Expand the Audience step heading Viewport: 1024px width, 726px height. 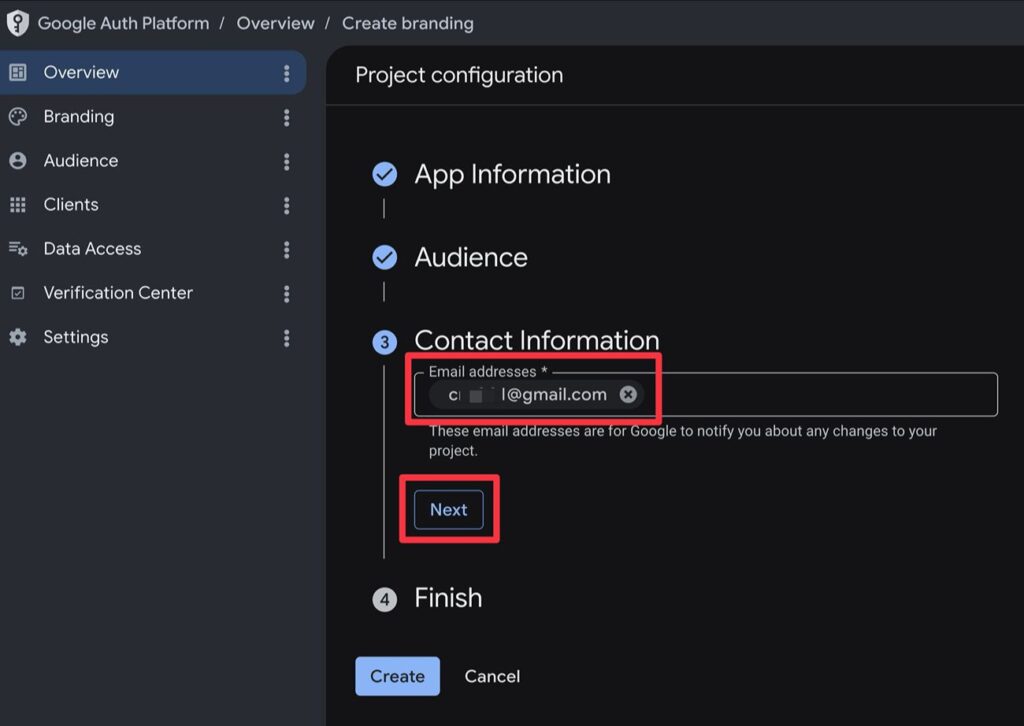click(x=471, y=257)
